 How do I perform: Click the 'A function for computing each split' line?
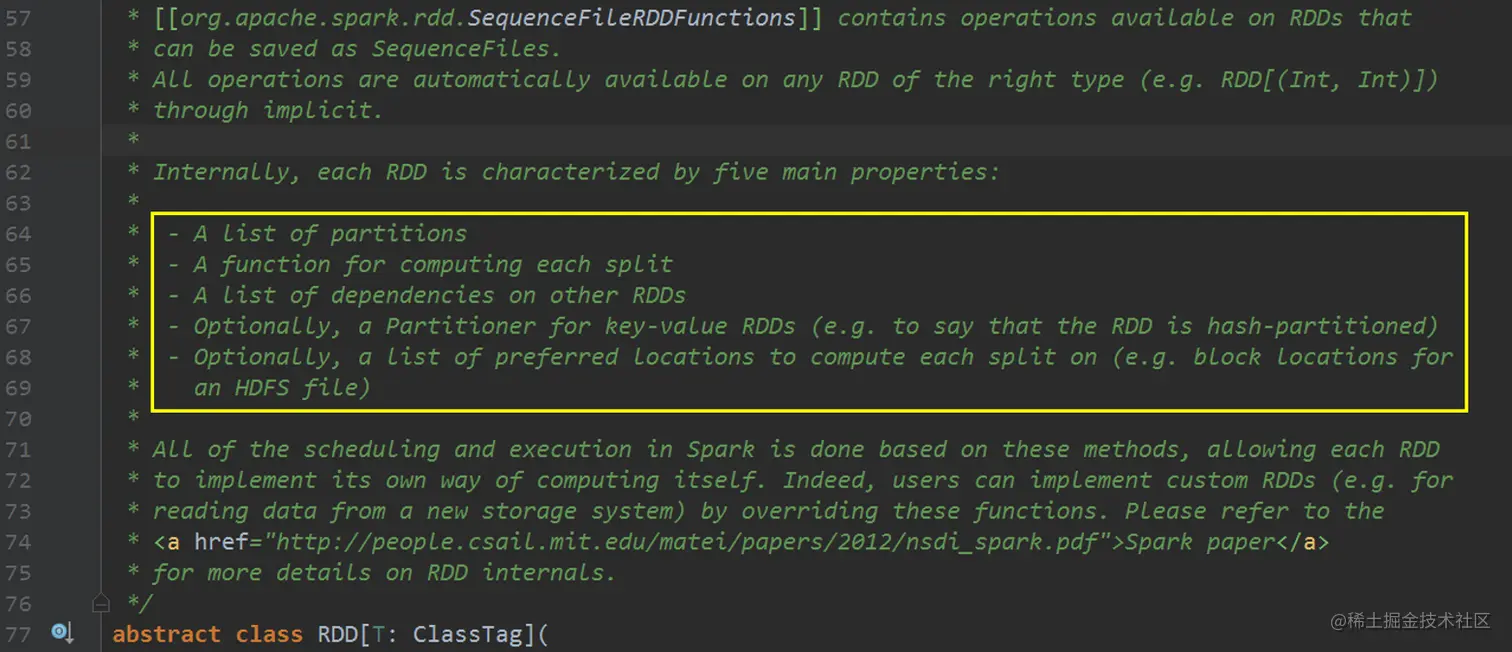tap(432, 264)
